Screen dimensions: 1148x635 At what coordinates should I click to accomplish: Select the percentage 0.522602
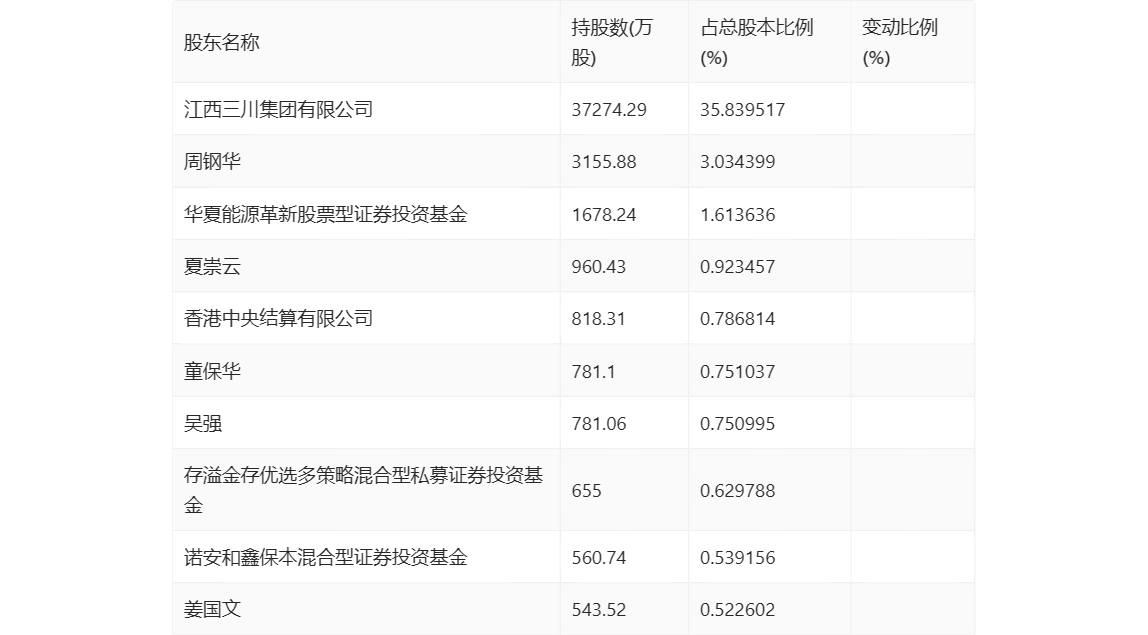pyautogui.click(x=737, y=609)
